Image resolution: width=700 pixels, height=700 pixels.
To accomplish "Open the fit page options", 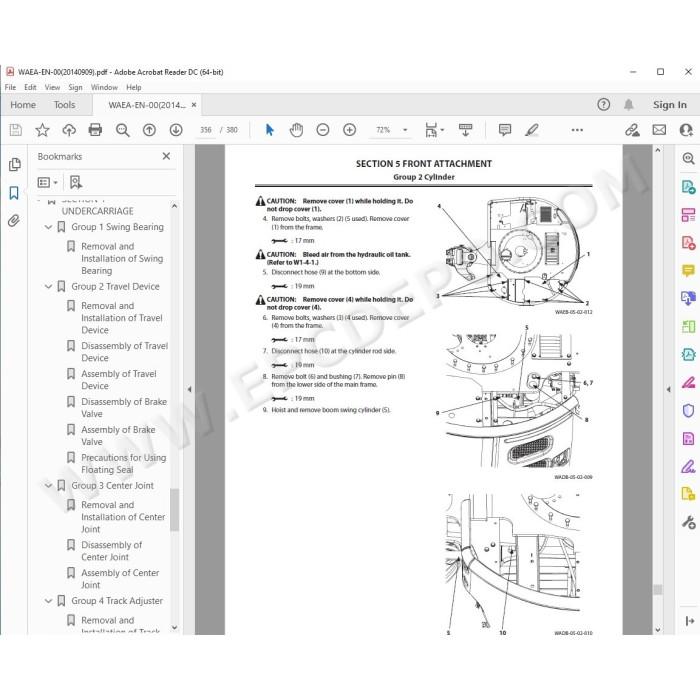I will [434, 130].
